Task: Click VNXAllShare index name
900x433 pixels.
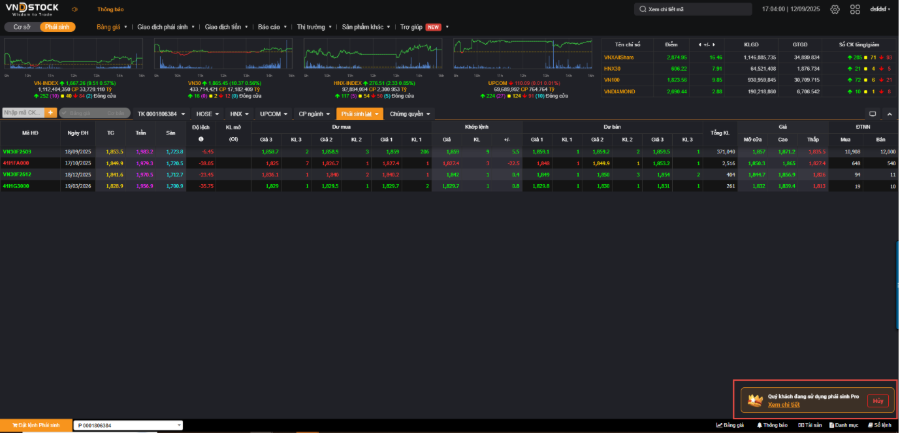Action: coord(620,57)
